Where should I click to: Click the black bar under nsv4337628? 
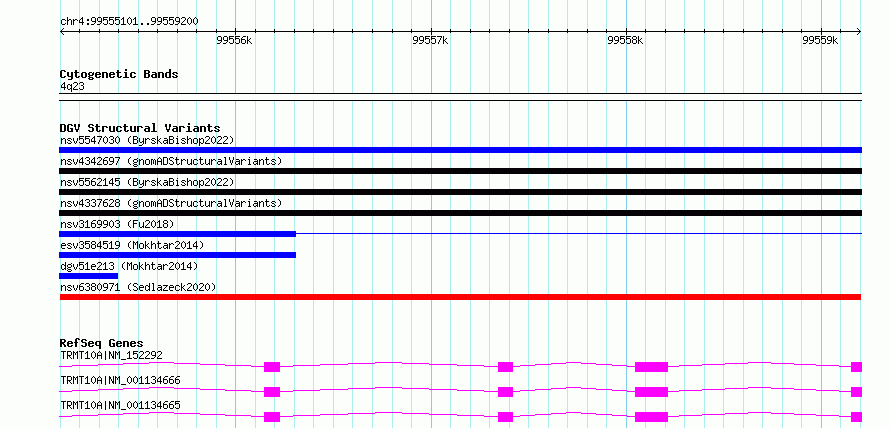pyautogui.click(x=460, y=213)
